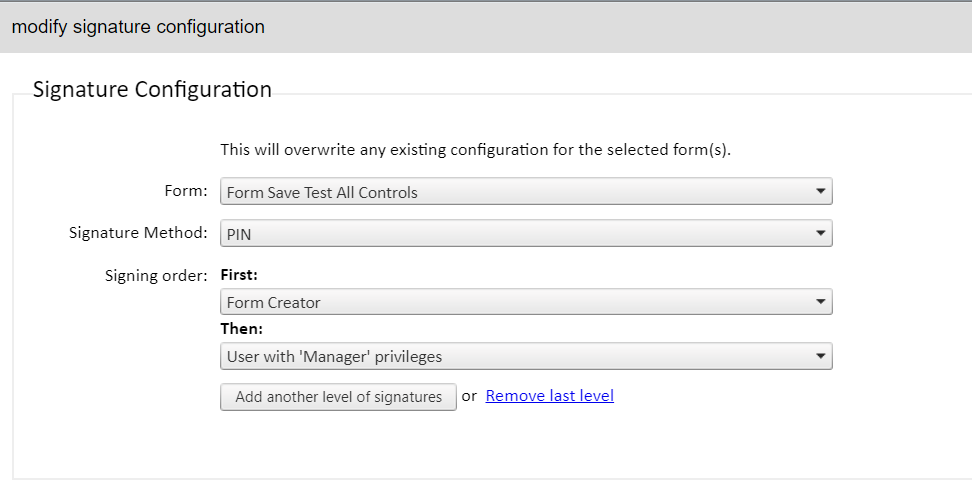This screenshot has width=972, height=496.
Task: Click the overwrite warning text
Action: (475, 150)
